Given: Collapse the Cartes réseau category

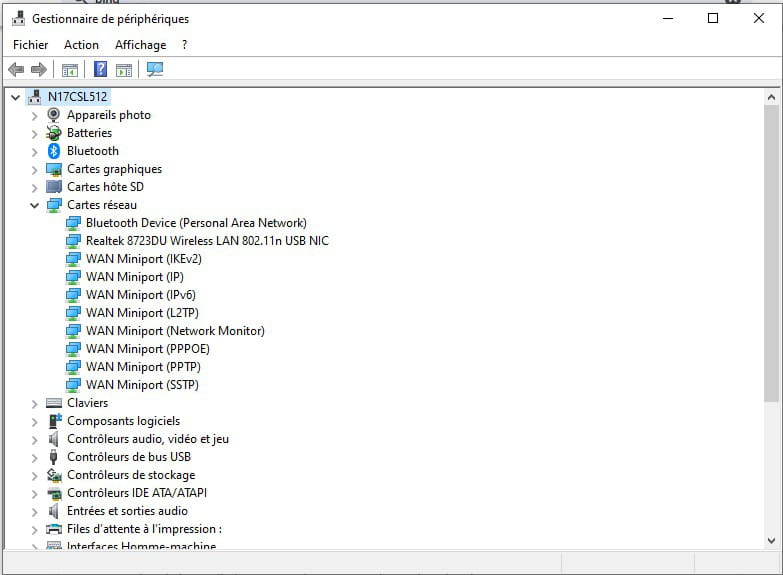Looking at the screenshot, I should [34, 205].
